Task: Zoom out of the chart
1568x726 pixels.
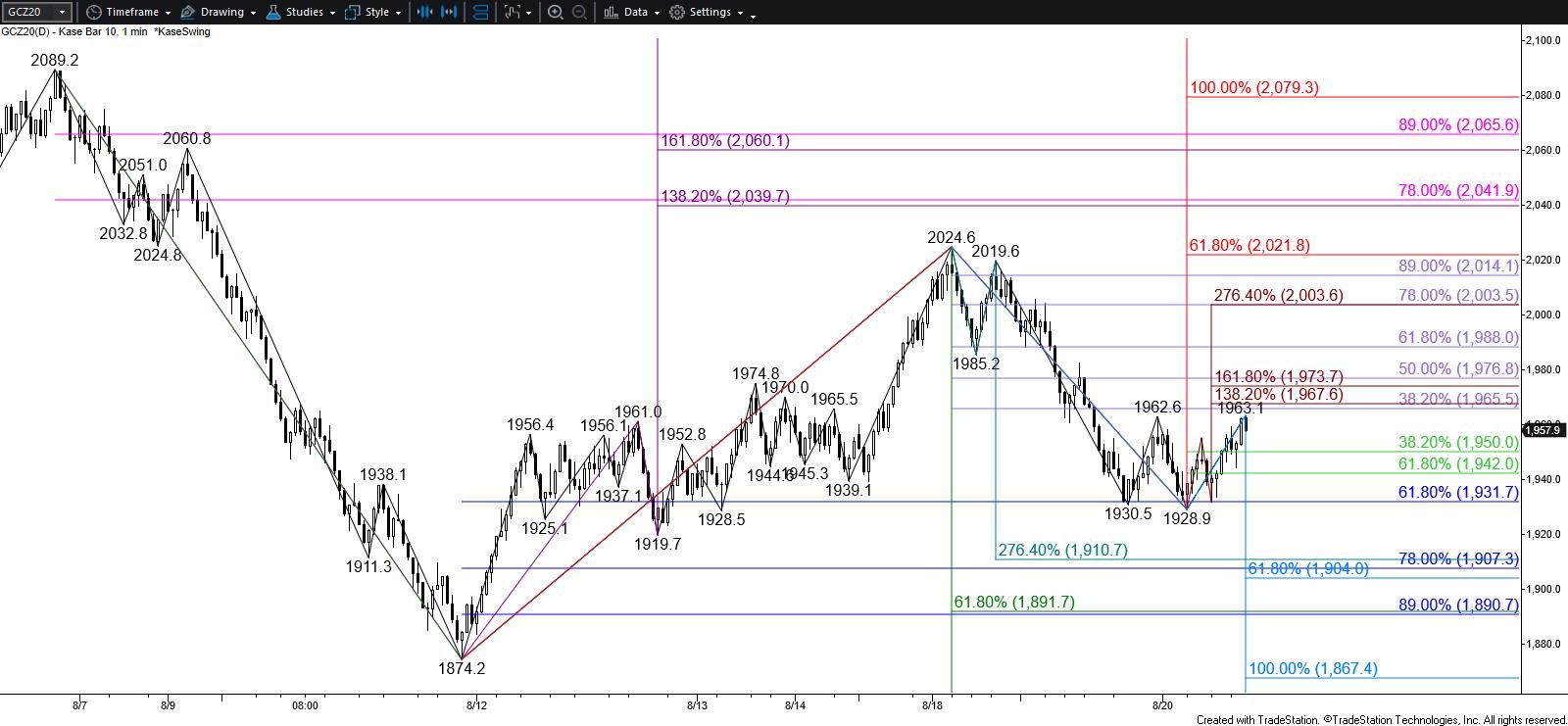Action: click(579, 13)
